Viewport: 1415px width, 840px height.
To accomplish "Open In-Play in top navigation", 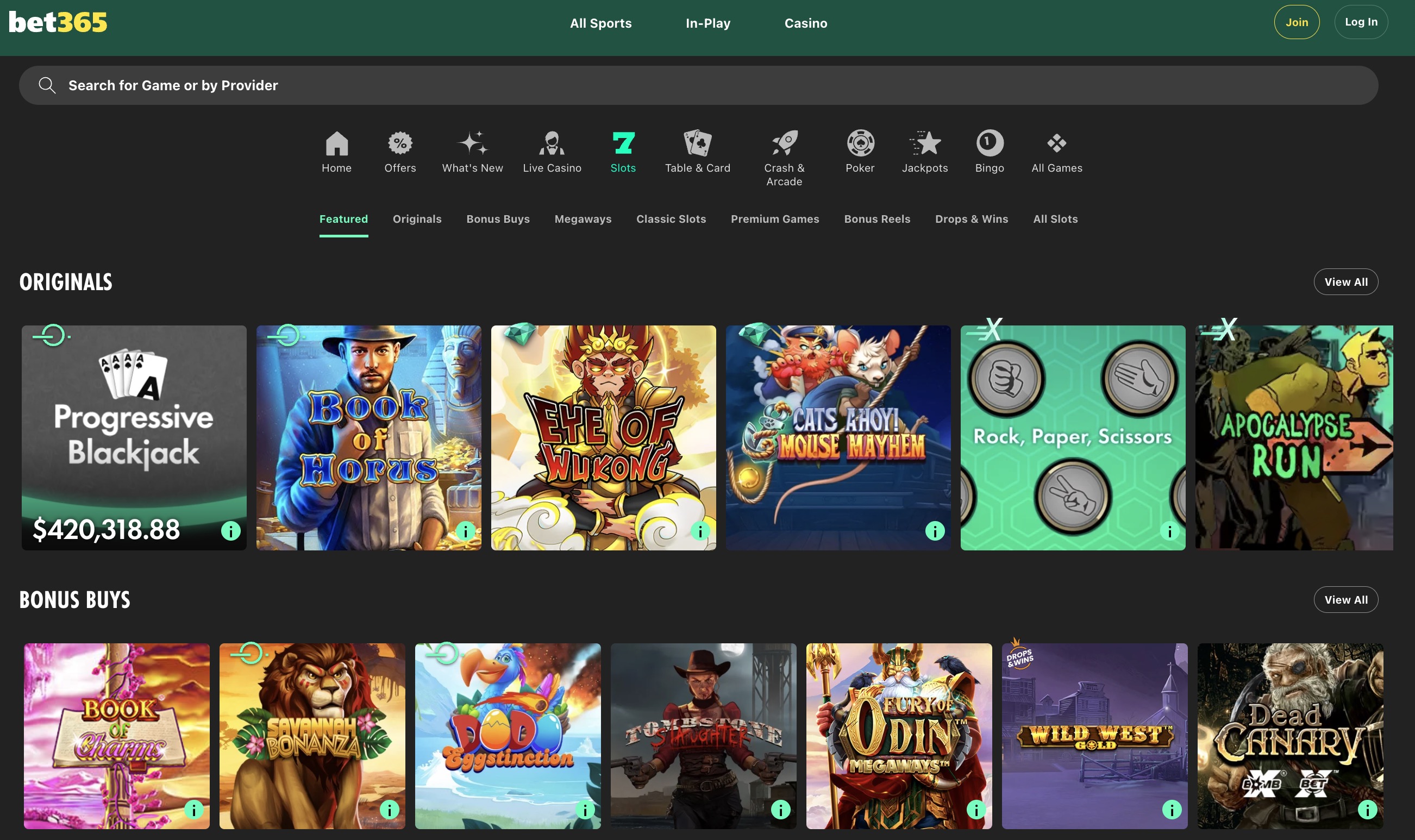I will tap(708, 23).
